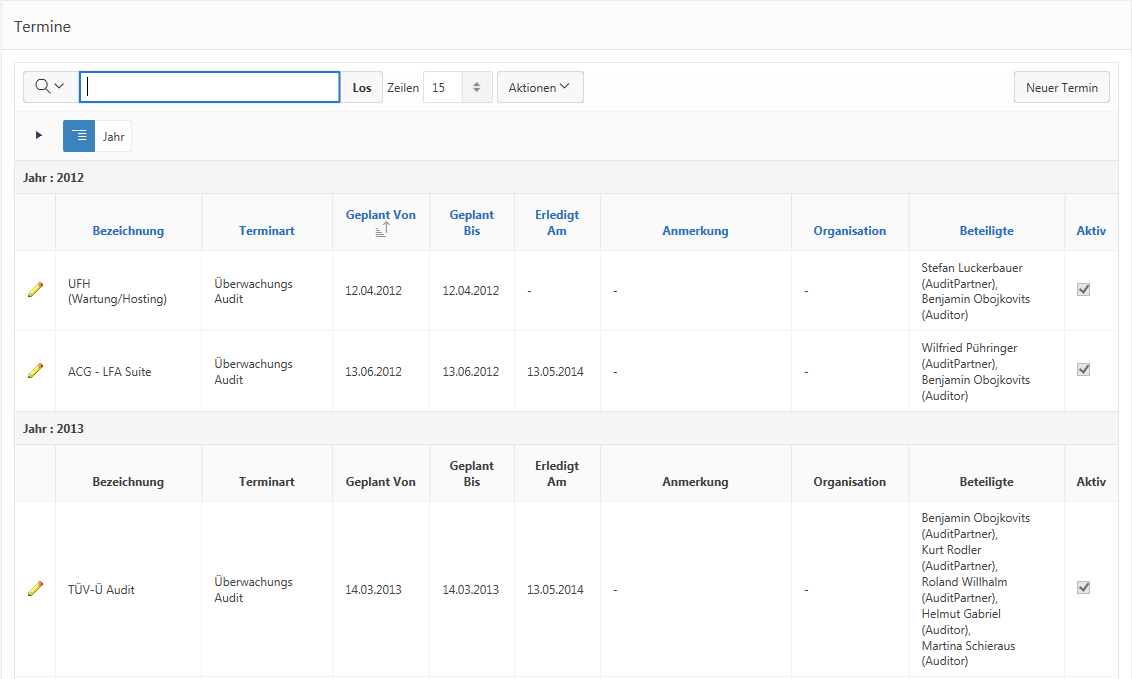Open the search column magnifier dropdown
This screenshot has width=1132, height=679.
pyautogui.click(x=49, y=87)
